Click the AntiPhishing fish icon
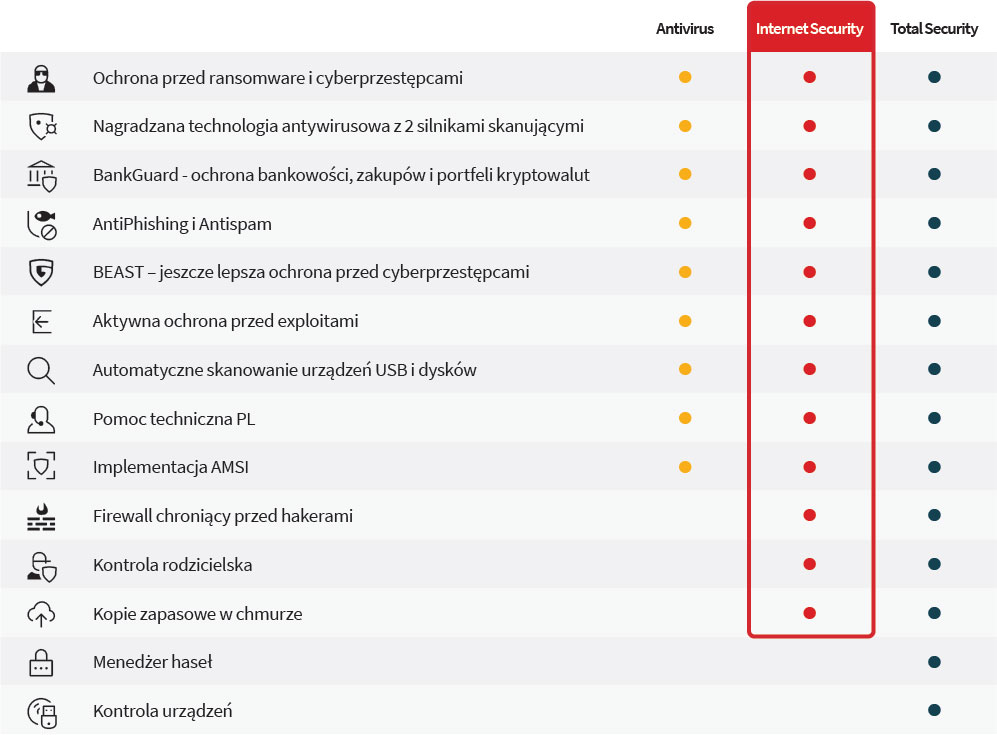The image size is (997, 735). [41, 224]
